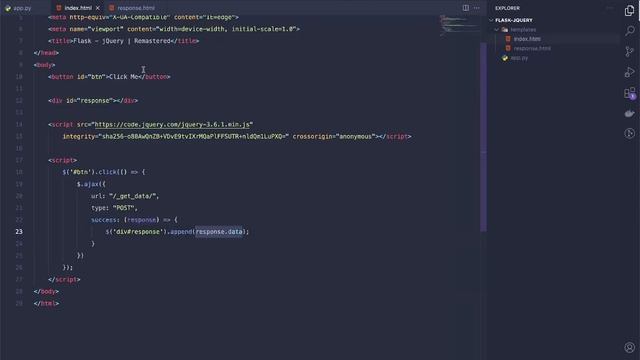Screen dimensions: 640x360
Task: Click the title tag Flask - jQuery line
Action: pyautogui.click(x=123, y=41)
